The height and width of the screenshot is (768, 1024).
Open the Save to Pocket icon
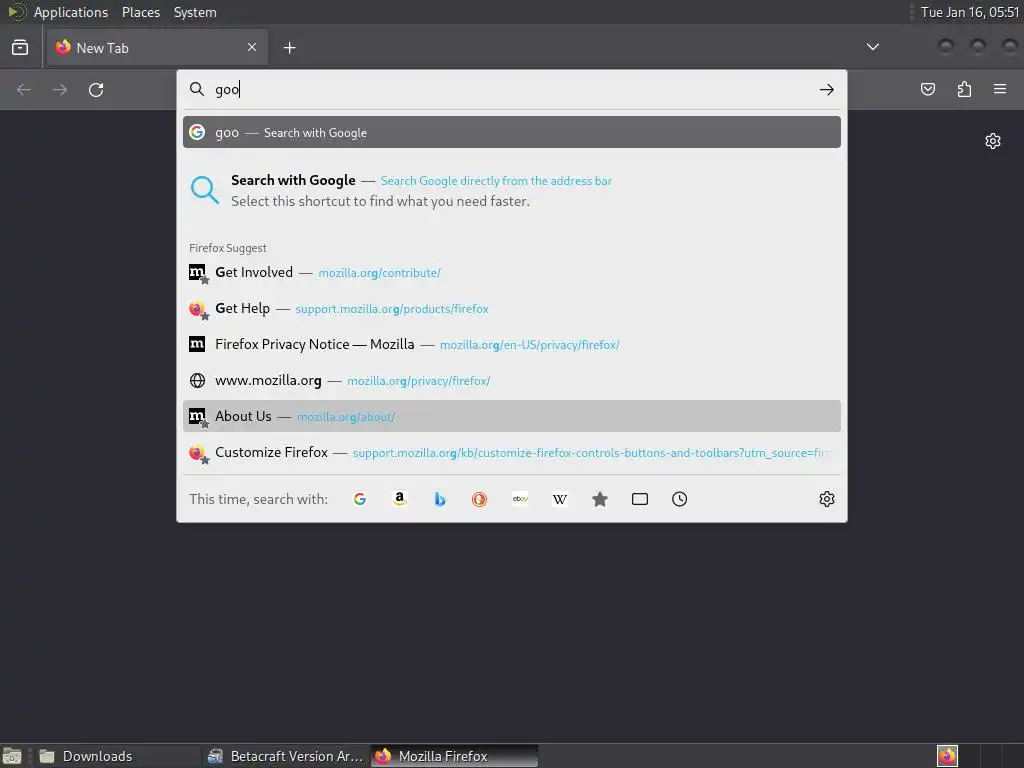point(927,89)
